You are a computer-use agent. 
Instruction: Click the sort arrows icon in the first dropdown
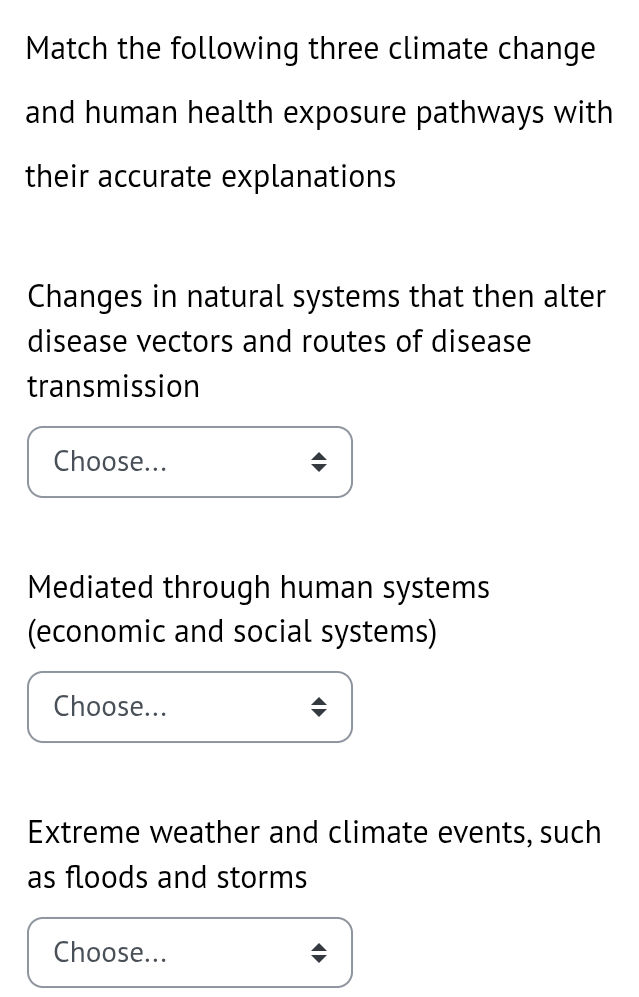pos(318,462)
